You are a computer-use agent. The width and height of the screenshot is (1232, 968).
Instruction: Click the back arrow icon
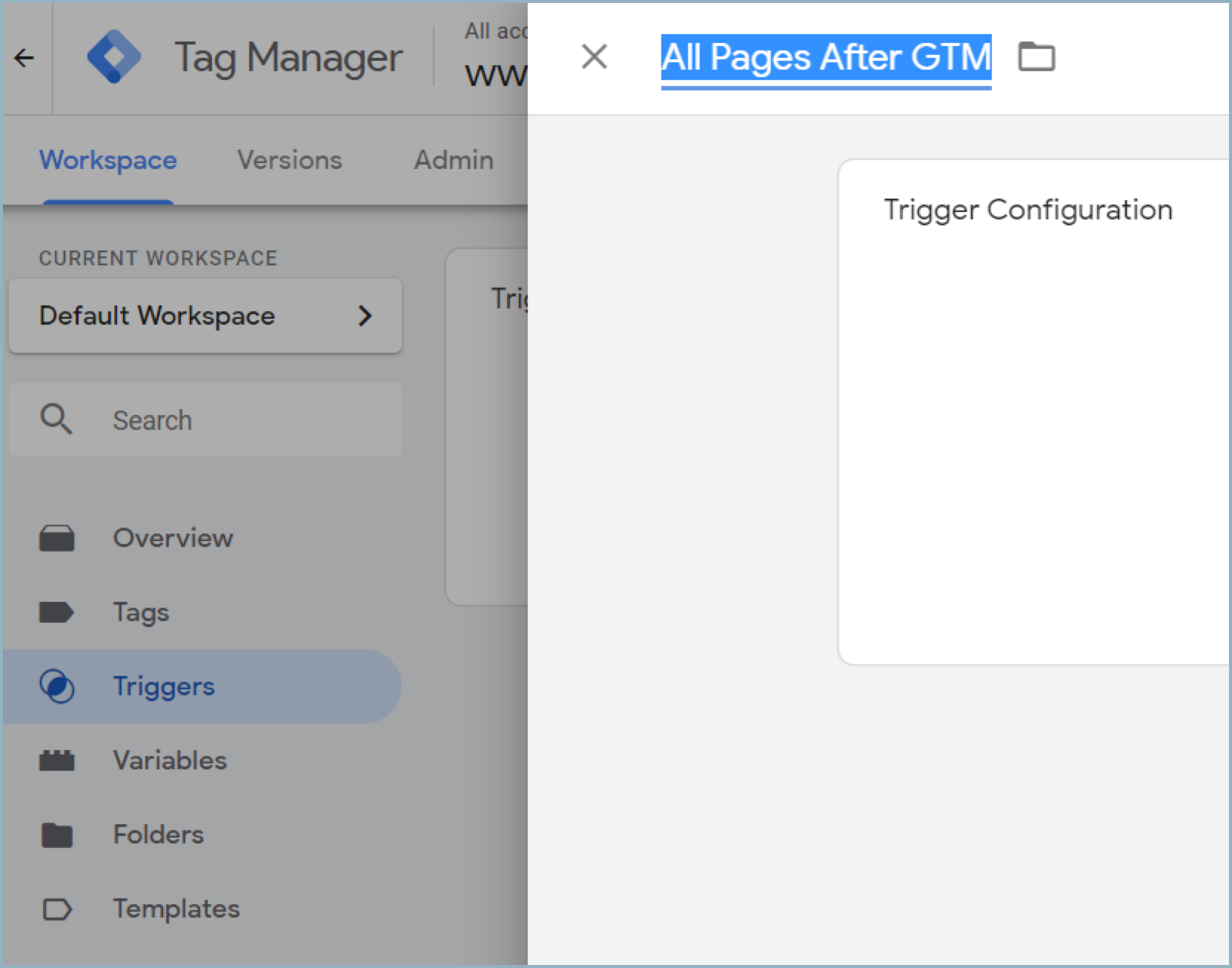coord(24,57)
